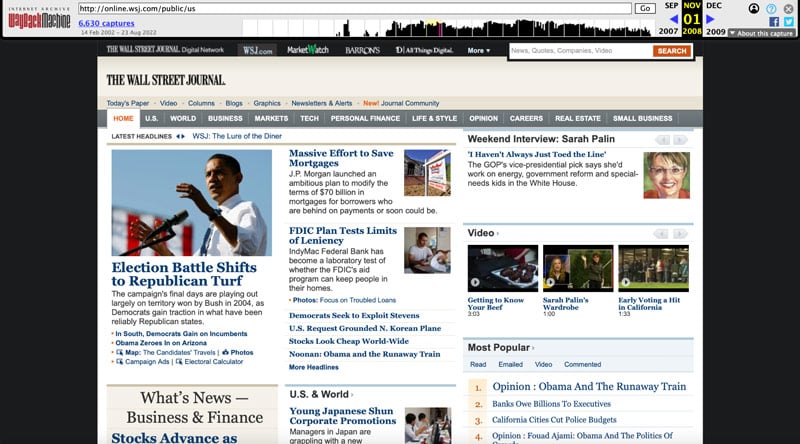This screenshot has height=444, width=800.
Task: Select year 2007 in the capture timeline
Action: (x=668, y=32)
